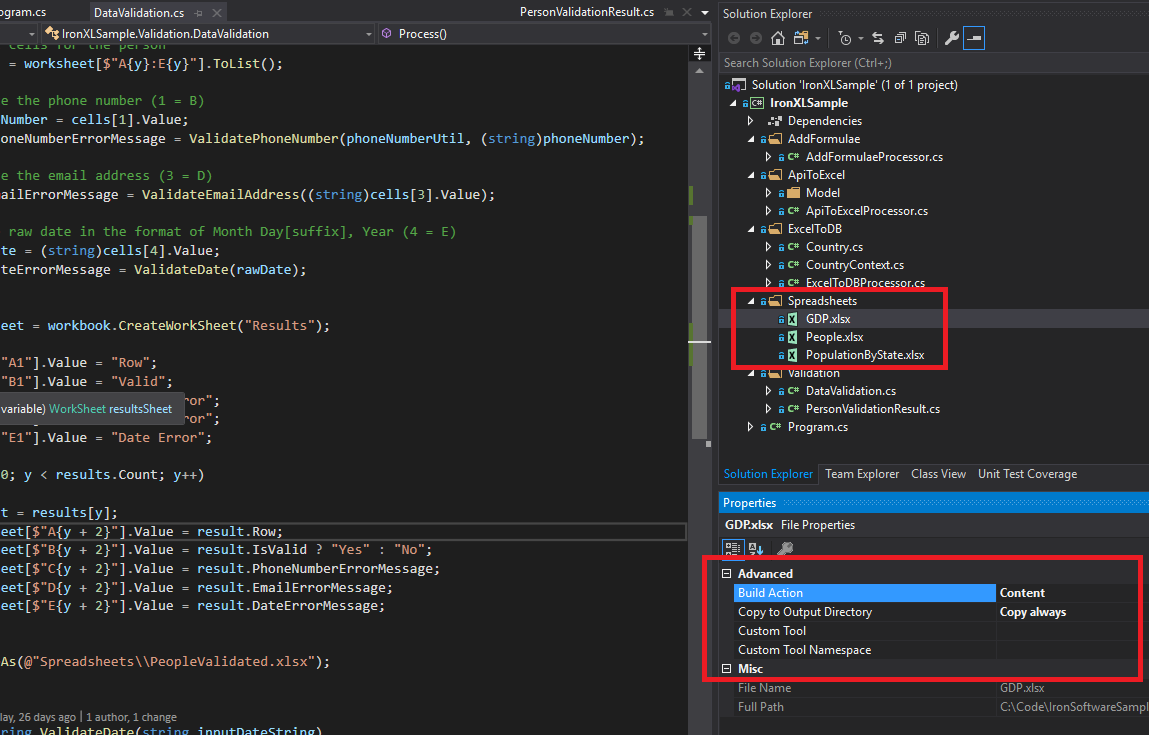Select PopulationByState.xlsx Excel file icon
This screenshot has height=735, width=1149.
click(792, 355)
